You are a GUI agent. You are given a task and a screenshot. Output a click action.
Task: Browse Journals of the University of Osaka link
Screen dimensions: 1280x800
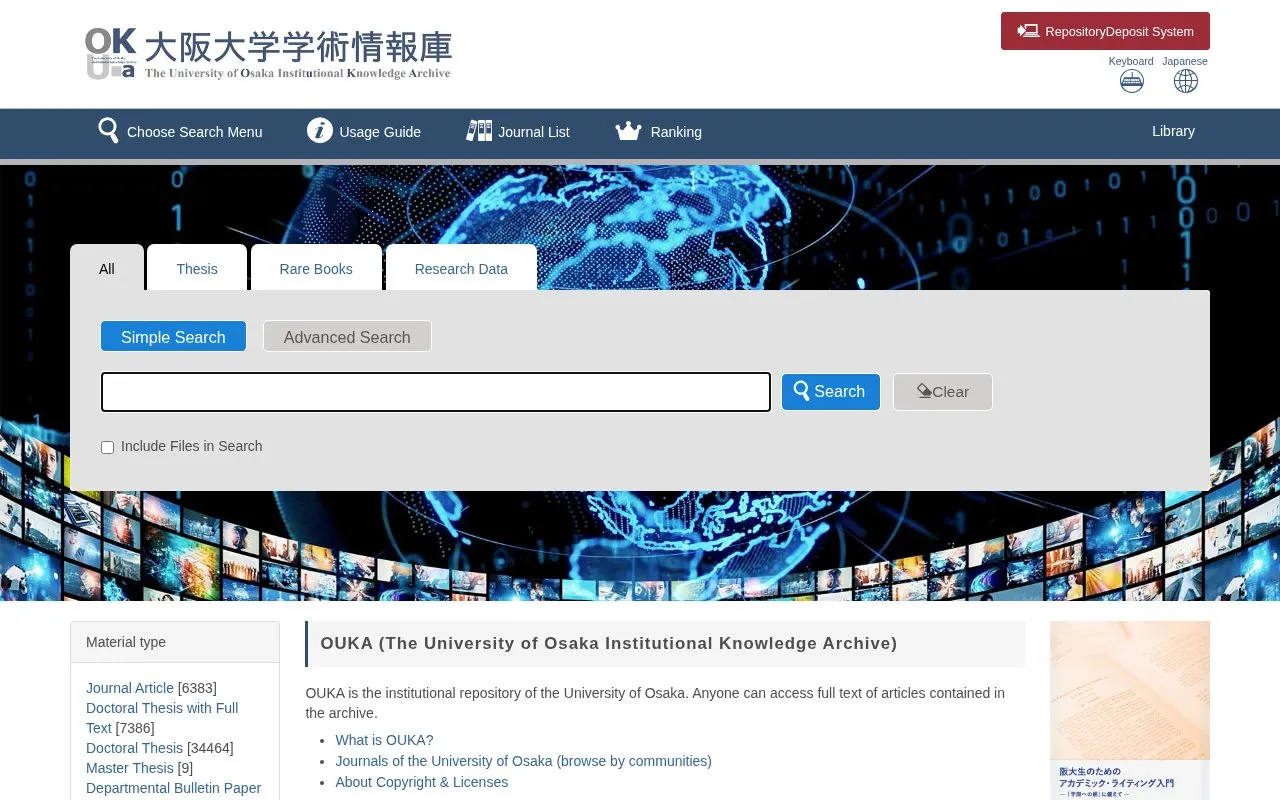[523, 761]
